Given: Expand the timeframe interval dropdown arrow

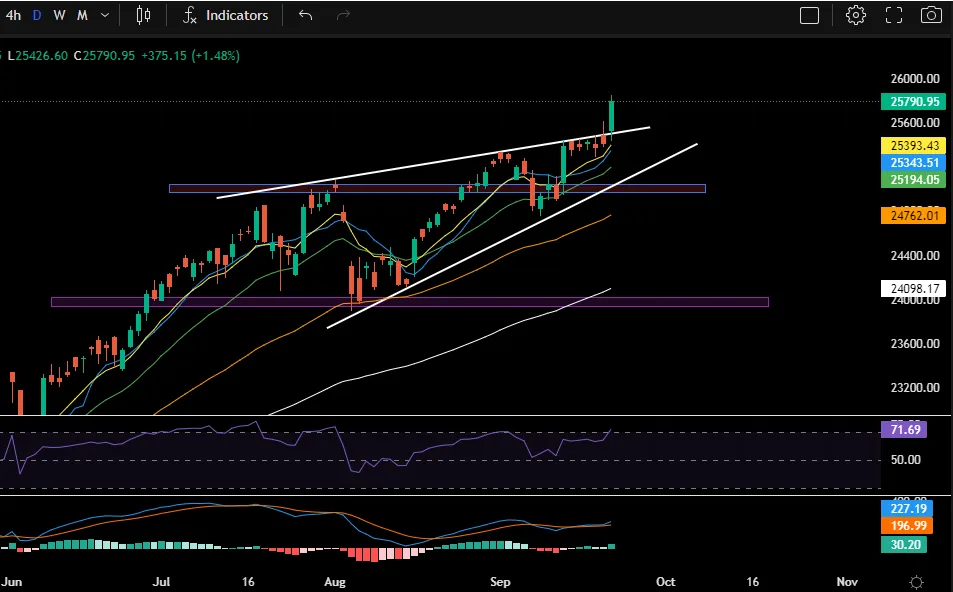Looking at the screenshot, I should point(105,15).
